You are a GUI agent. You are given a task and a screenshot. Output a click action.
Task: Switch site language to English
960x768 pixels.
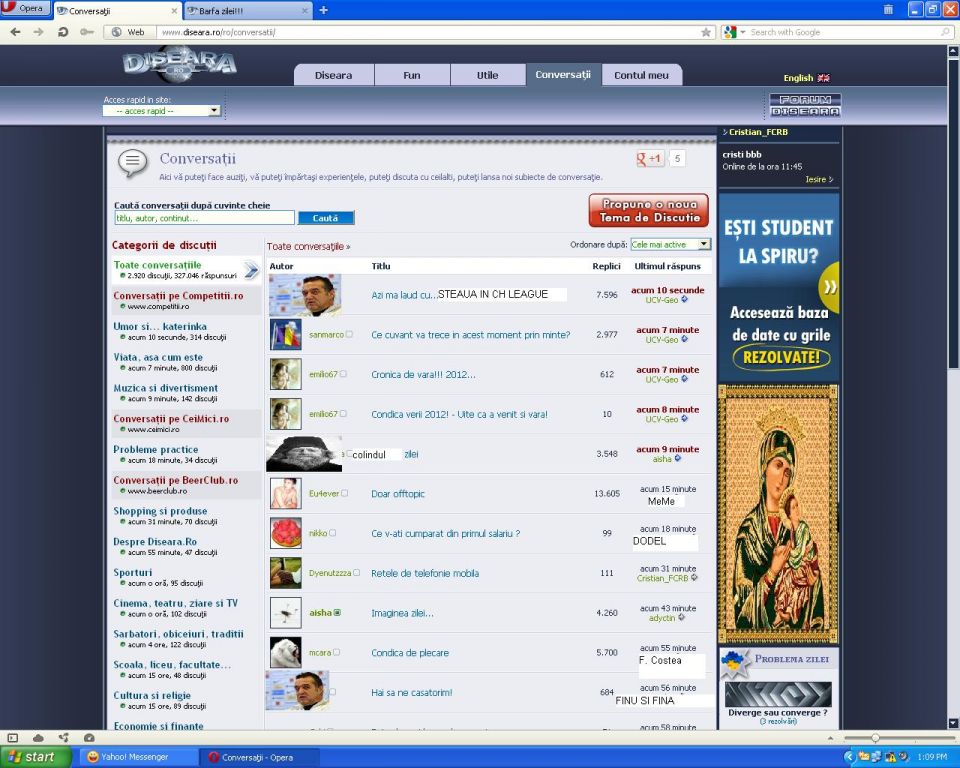pyautogui.click(x=806, y=78)
